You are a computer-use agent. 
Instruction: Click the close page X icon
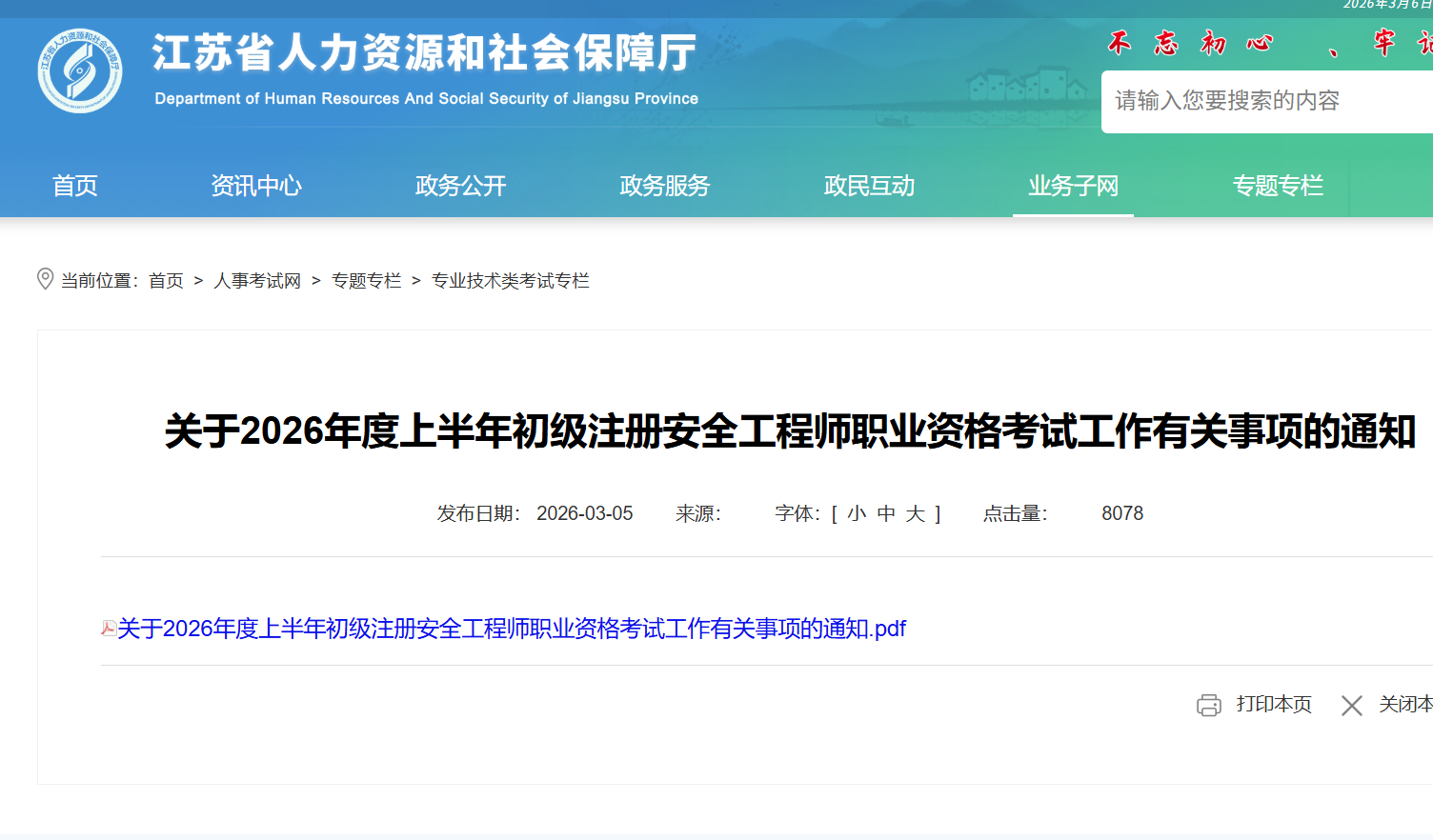coord(1351,705)
